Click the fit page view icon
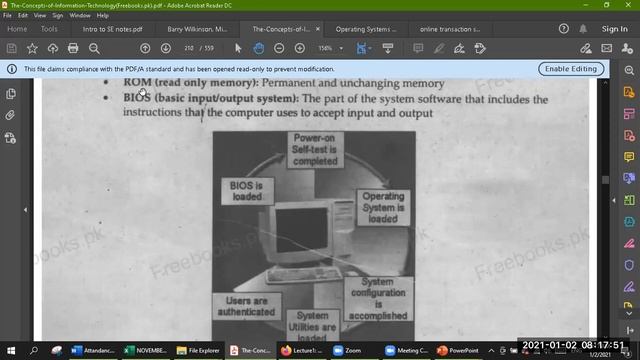Screen dimensions: 640x360 (361, 49)
